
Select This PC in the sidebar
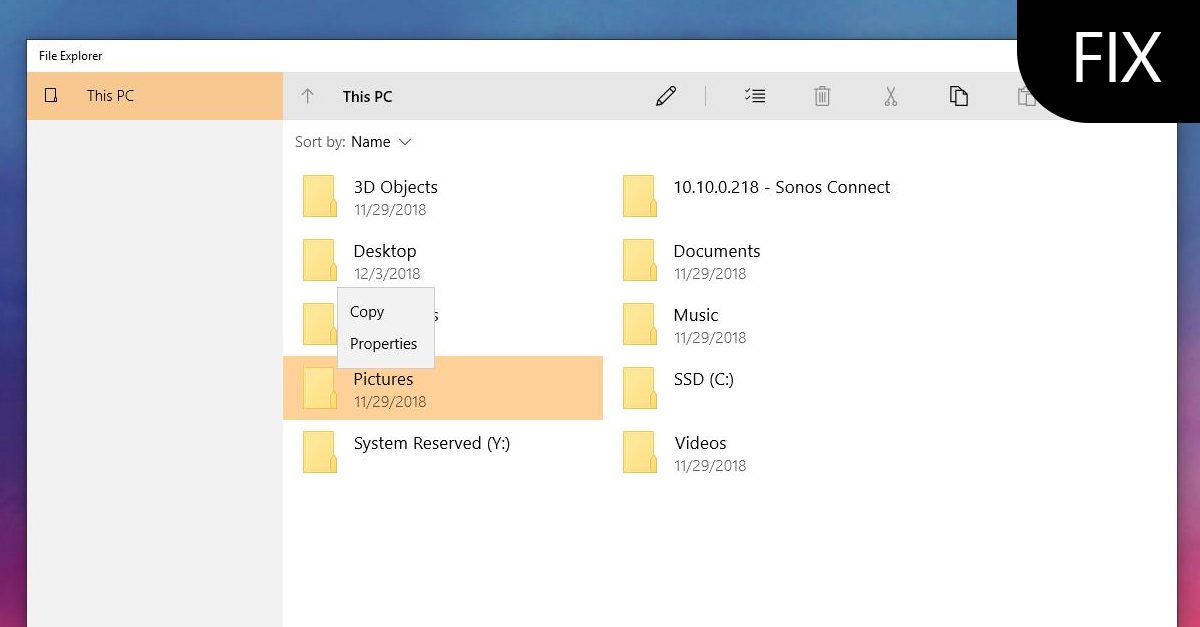110,96
